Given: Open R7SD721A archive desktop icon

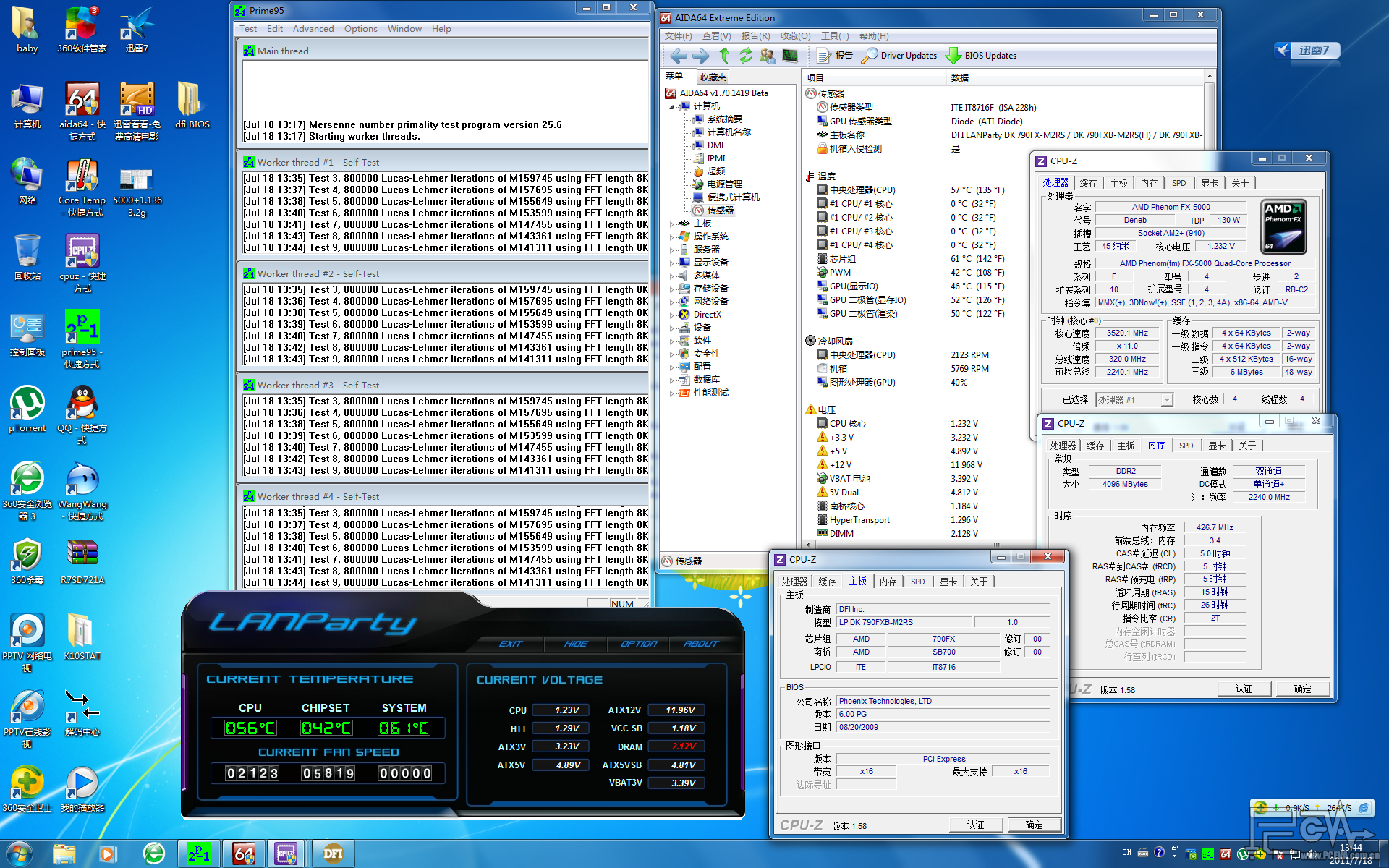Looking at the screenshot, I should [82, 561].
